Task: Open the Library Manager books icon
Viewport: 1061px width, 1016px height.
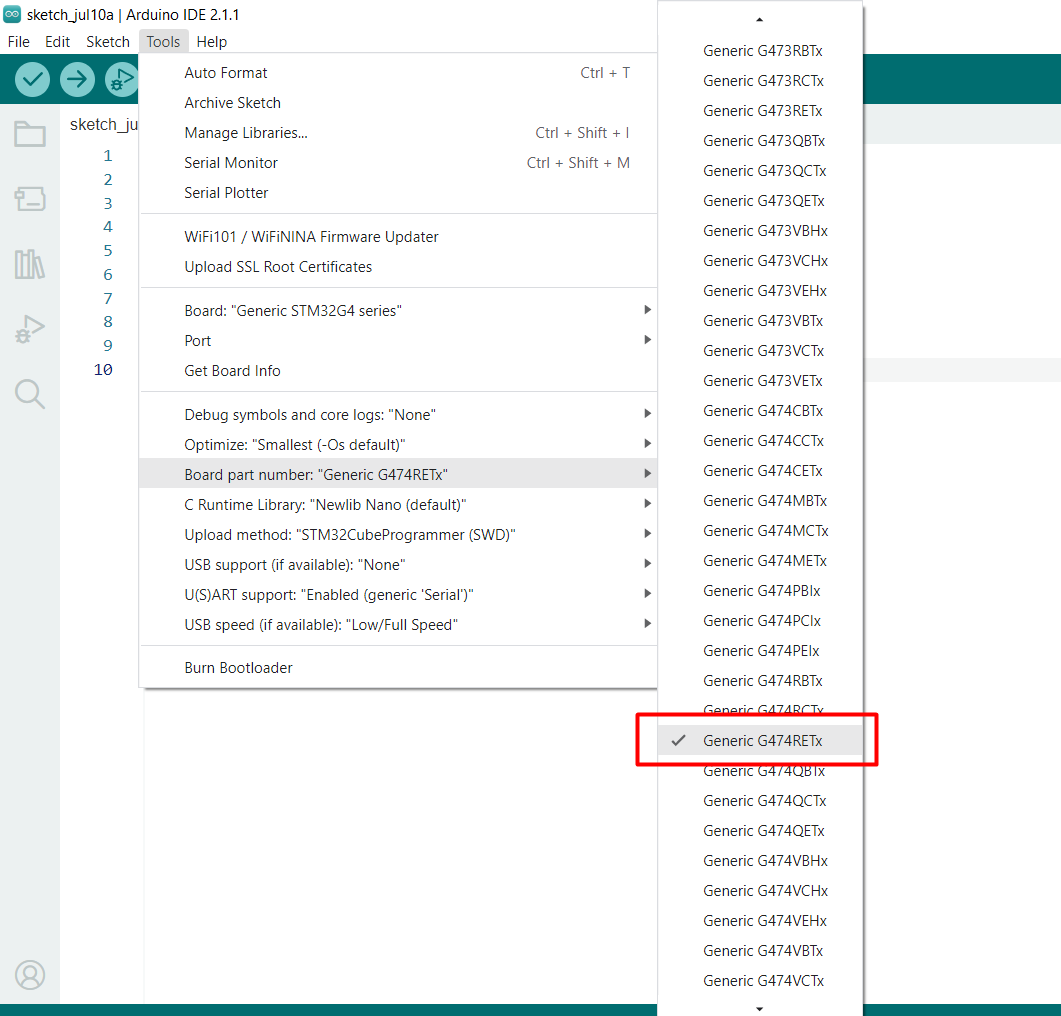Action: pos(30,264)
